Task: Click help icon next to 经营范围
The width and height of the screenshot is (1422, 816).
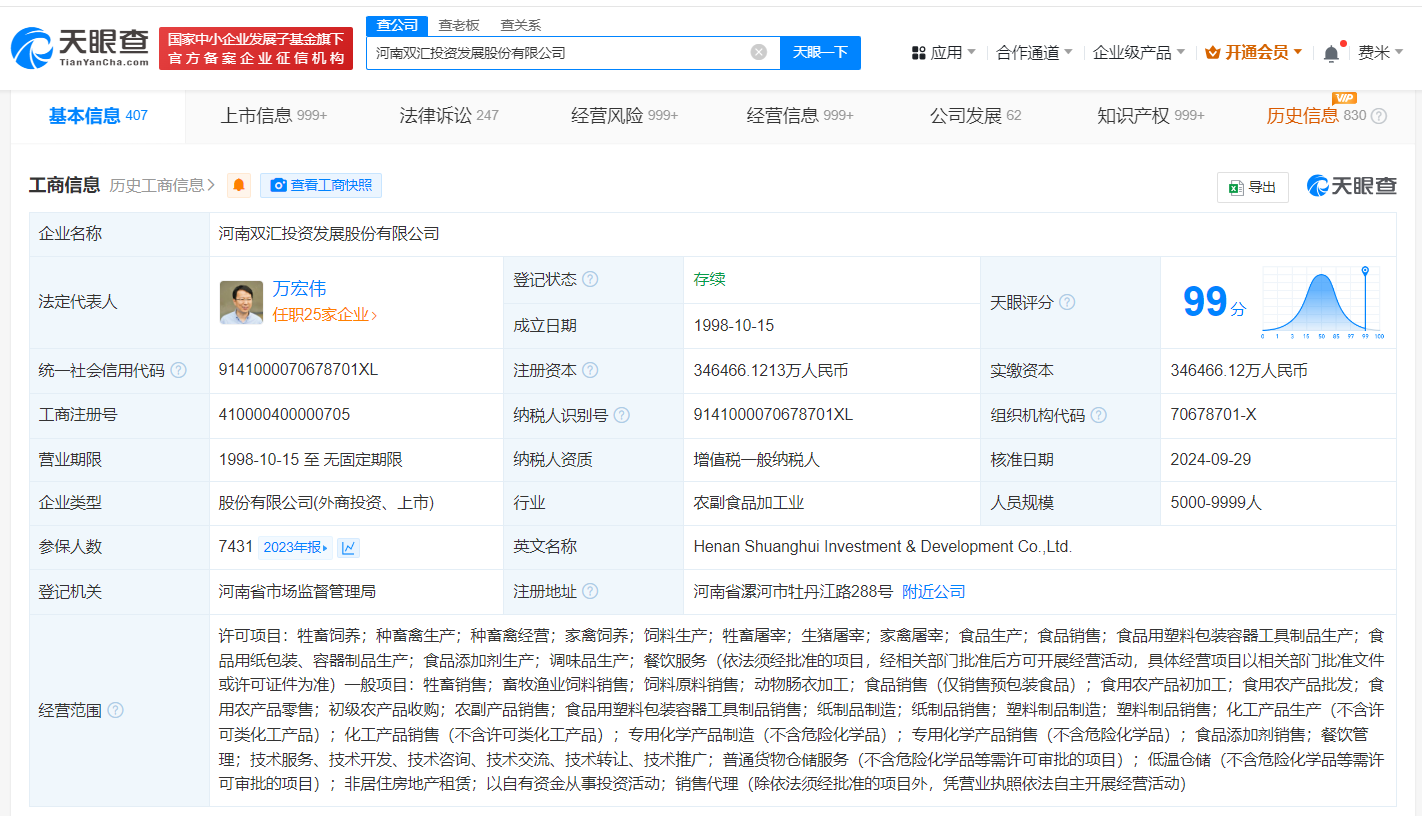Action: click(x=115, y=710)
